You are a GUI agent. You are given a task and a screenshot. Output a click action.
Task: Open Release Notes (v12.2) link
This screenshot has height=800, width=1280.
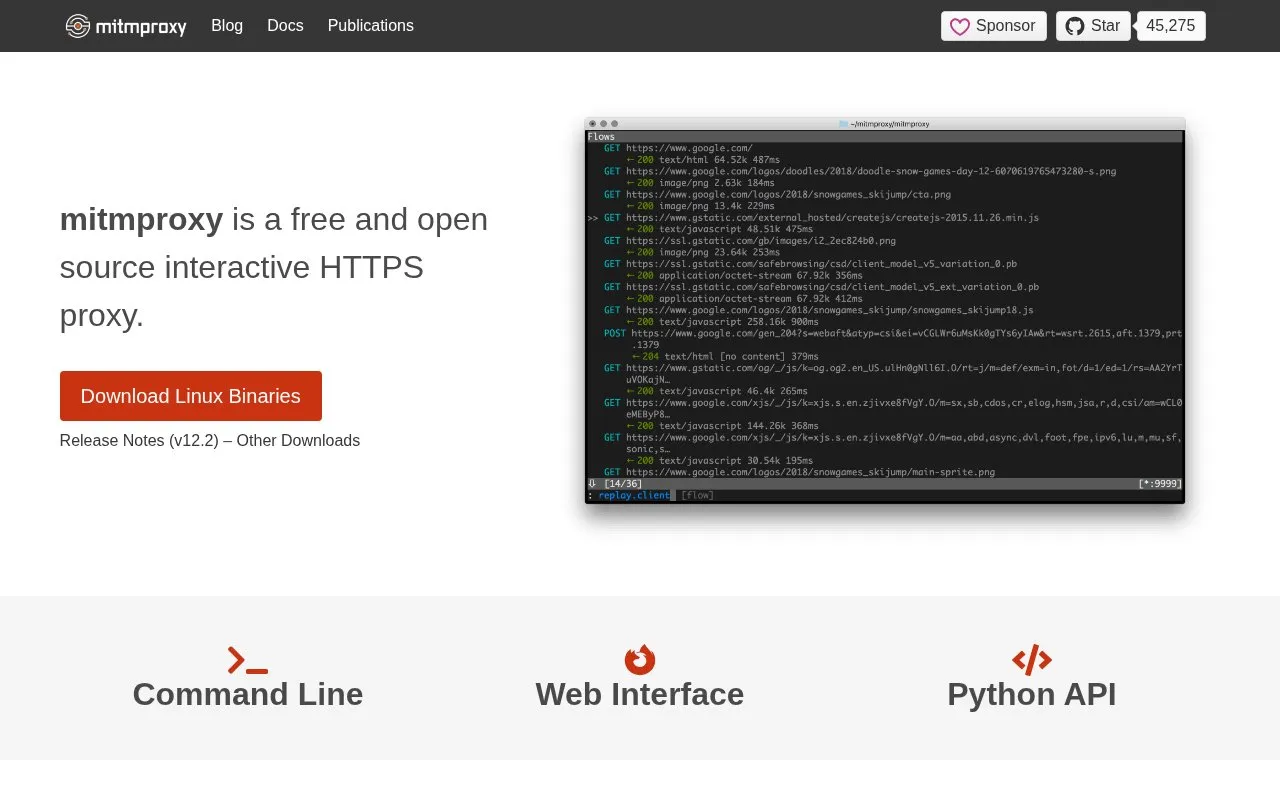point(139,440)
